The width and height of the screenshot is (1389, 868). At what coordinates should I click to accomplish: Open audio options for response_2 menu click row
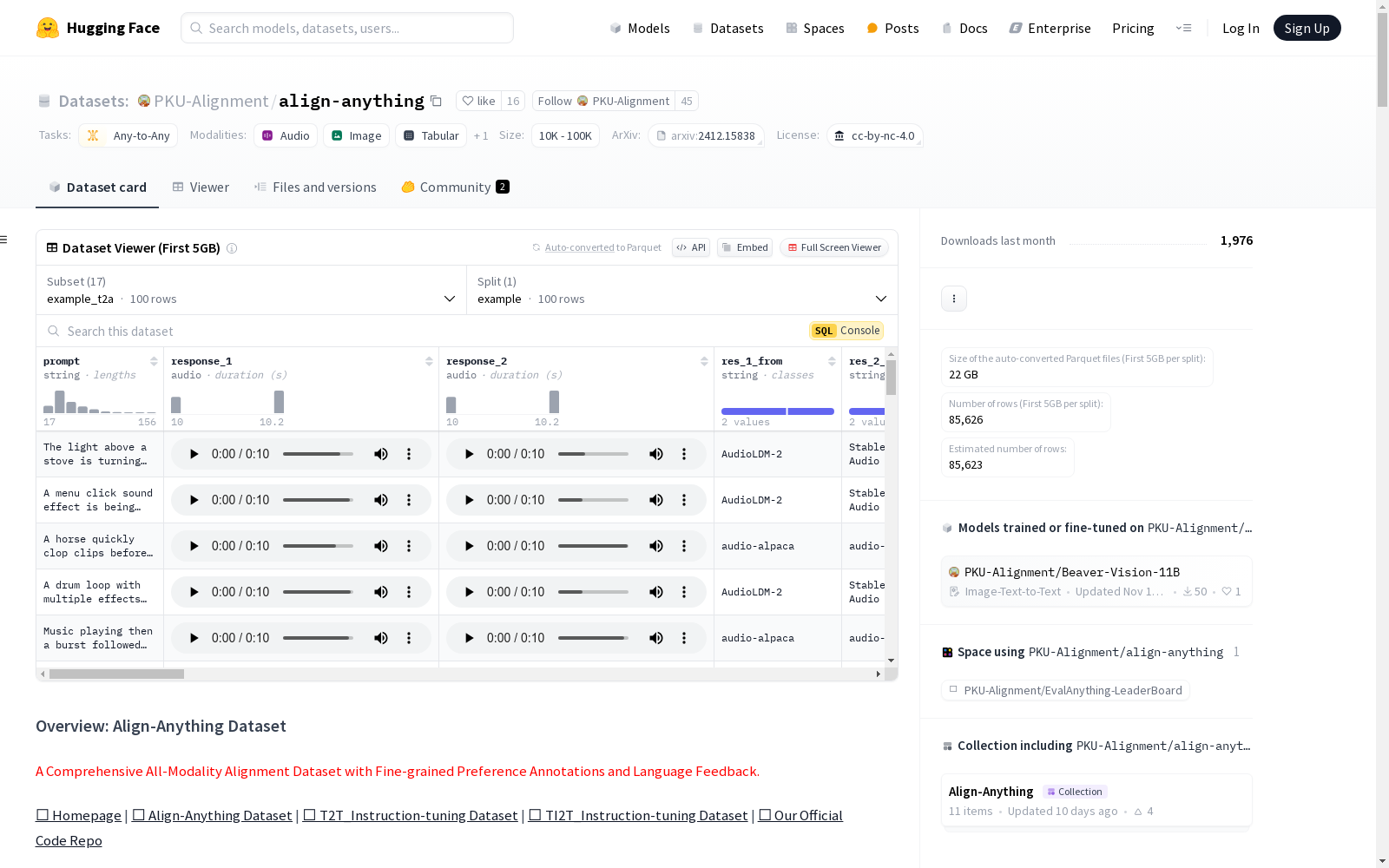684,500
